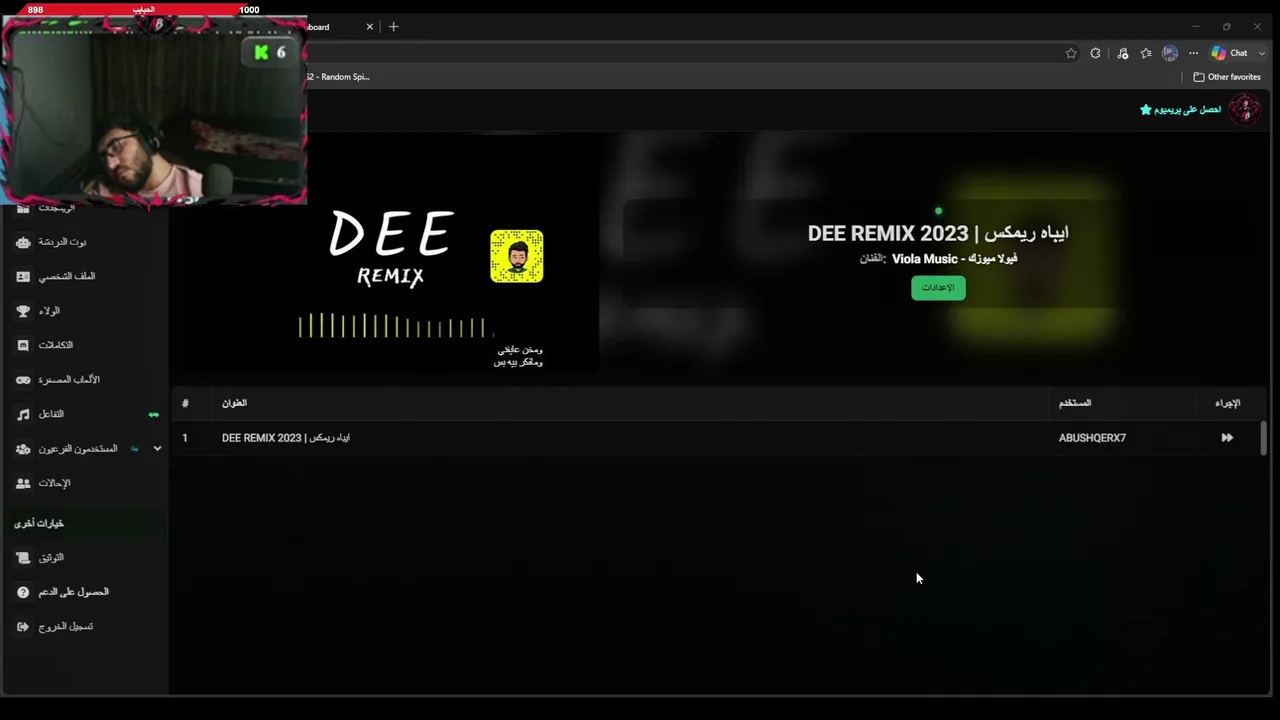Screen dimensions: 1280x720
Task: Click the sub-users group icon
Action: click(x=23, y=449)
